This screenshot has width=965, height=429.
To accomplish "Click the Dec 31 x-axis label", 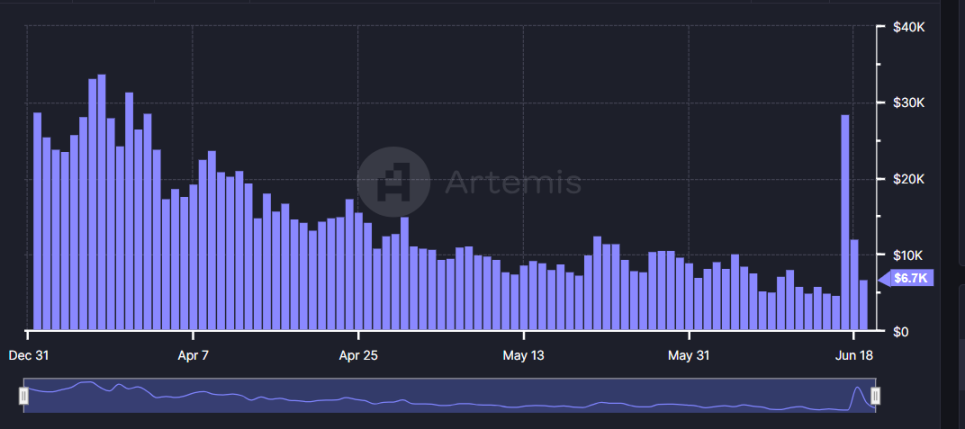I will pyautogui.click(x=29, y=355).
